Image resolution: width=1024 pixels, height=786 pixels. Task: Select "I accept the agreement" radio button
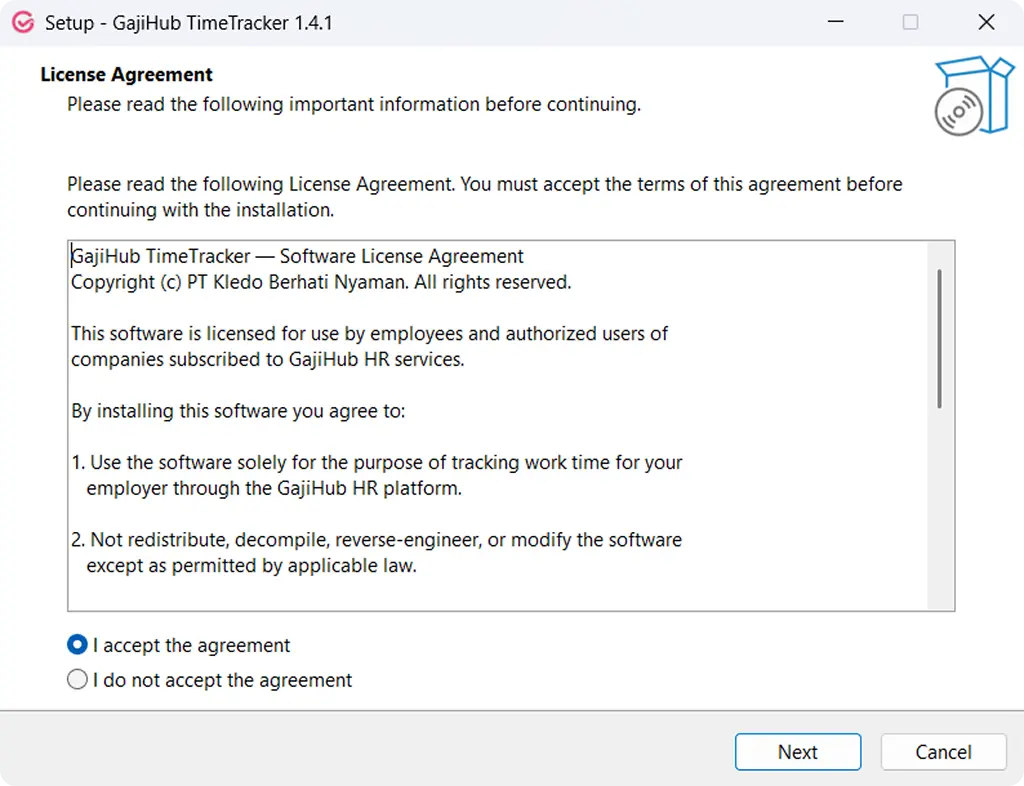point(77,644)
